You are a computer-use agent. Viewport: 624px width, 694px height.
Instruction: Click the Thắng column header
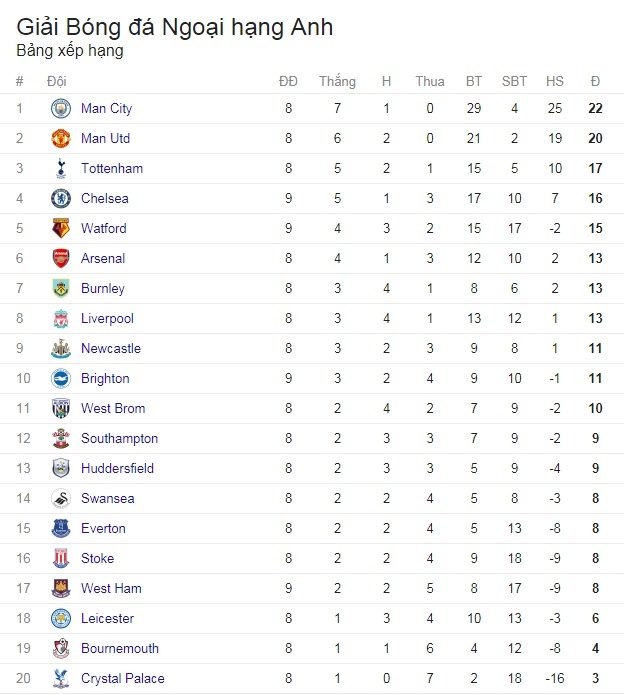[x=337, y=81]
